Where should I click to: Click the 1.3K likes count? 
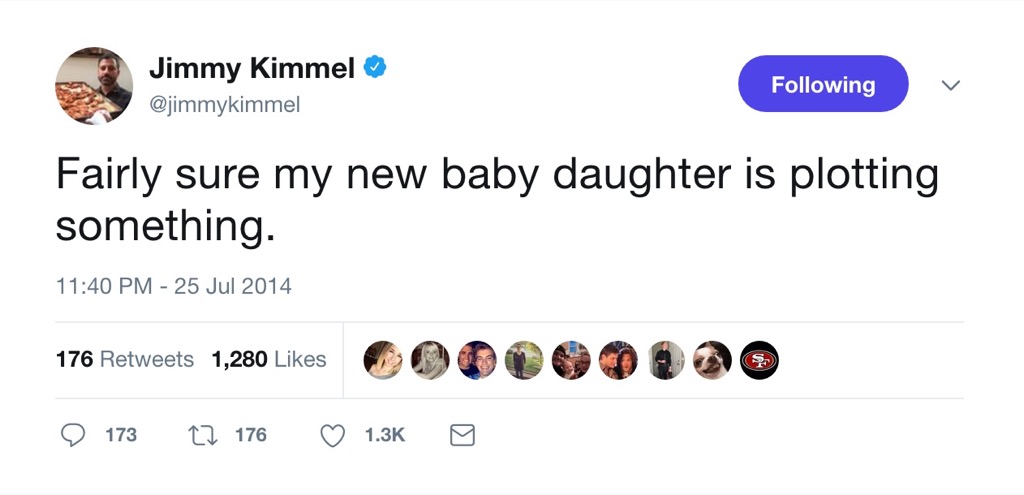click(384, 435)
